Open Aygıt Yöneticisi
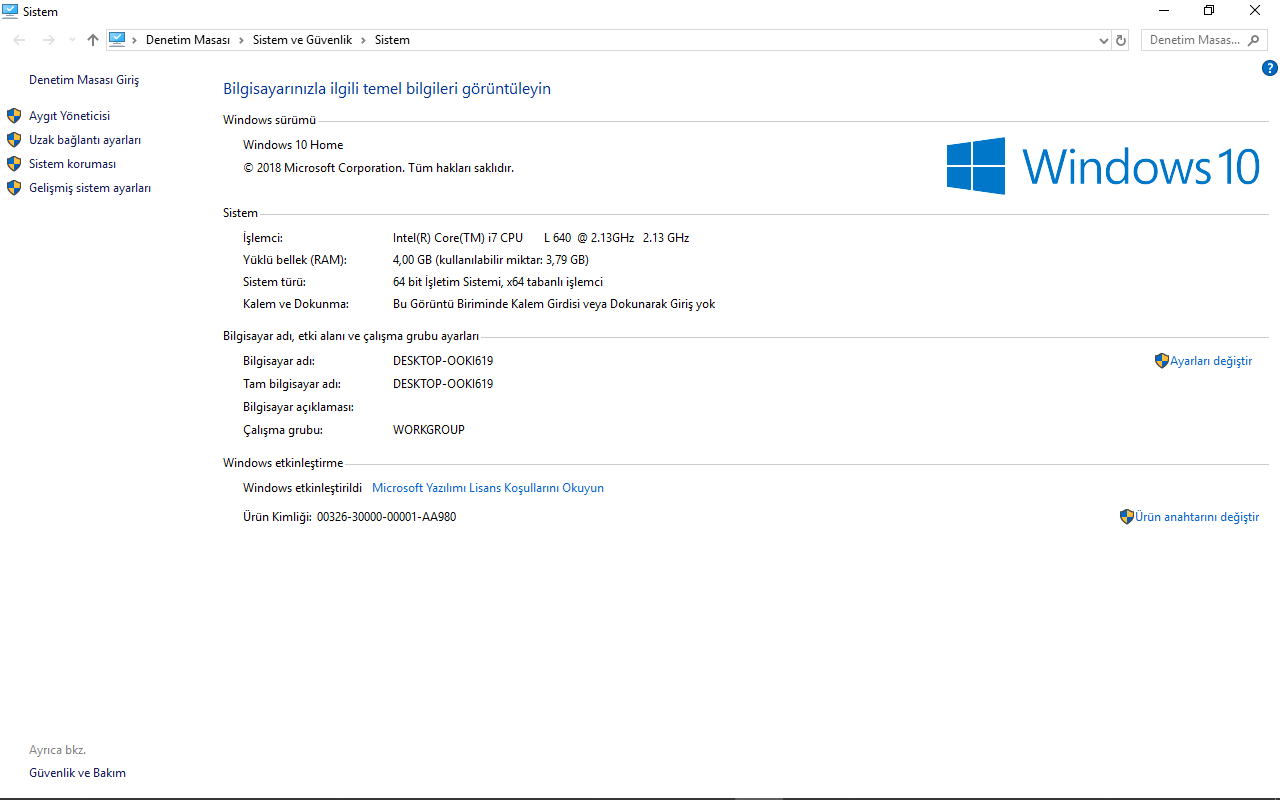The image size is (1280, 800). pyautogui.click(x=69, y=116)
